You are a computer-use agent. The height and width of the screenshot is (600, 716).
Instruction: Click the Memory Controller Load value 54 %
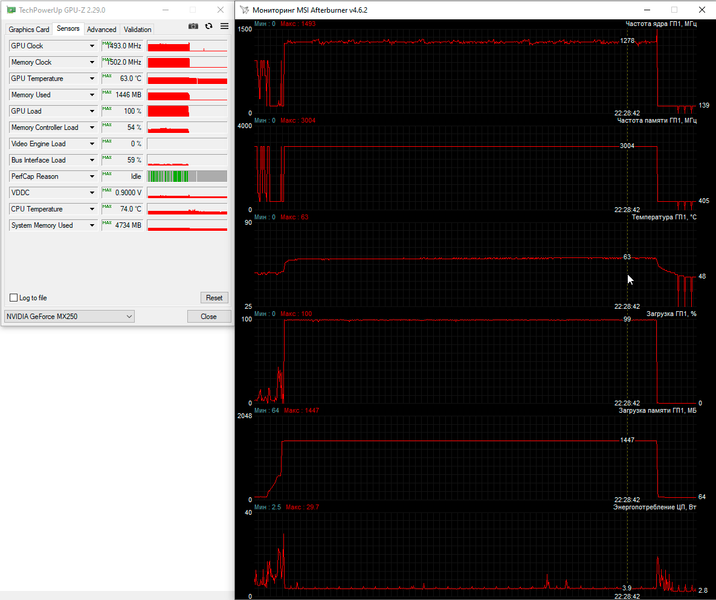click(122, 127)
